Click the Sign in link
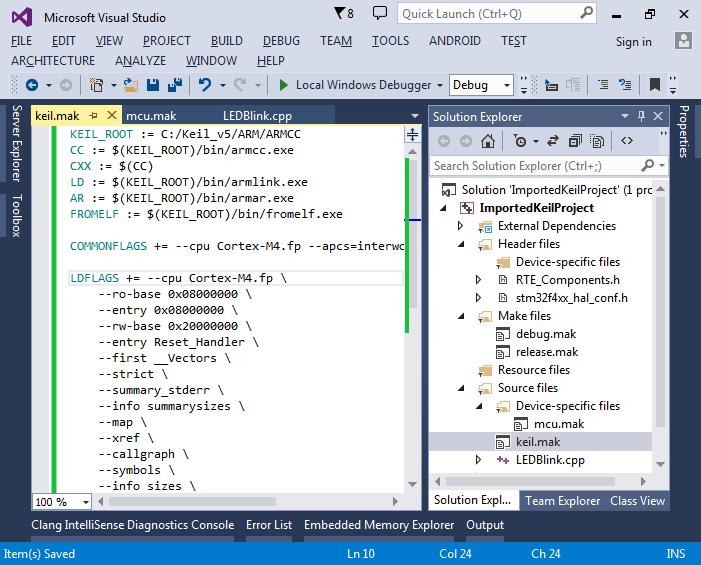This screenshot has height=565, width=701. point(633,42)
